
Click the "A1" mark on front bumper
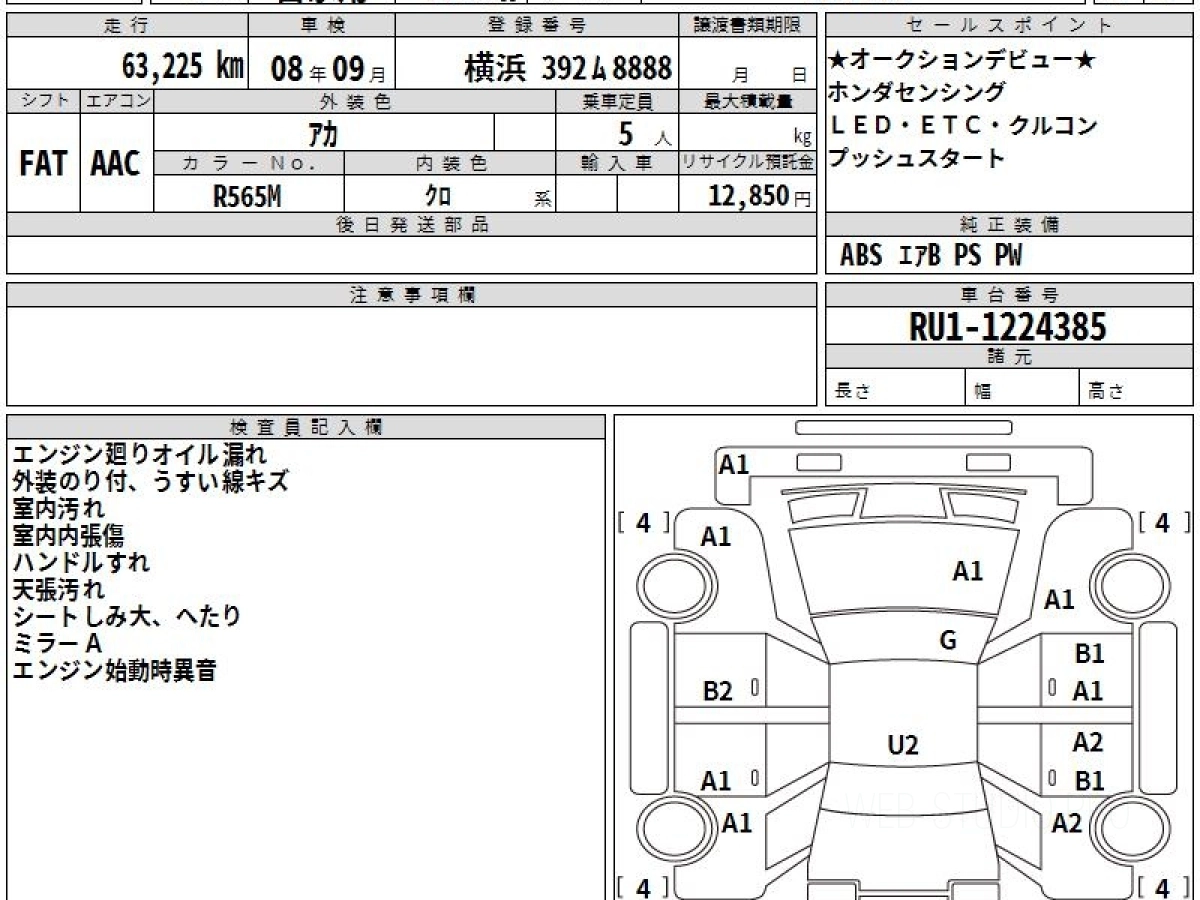click(734, 464)
